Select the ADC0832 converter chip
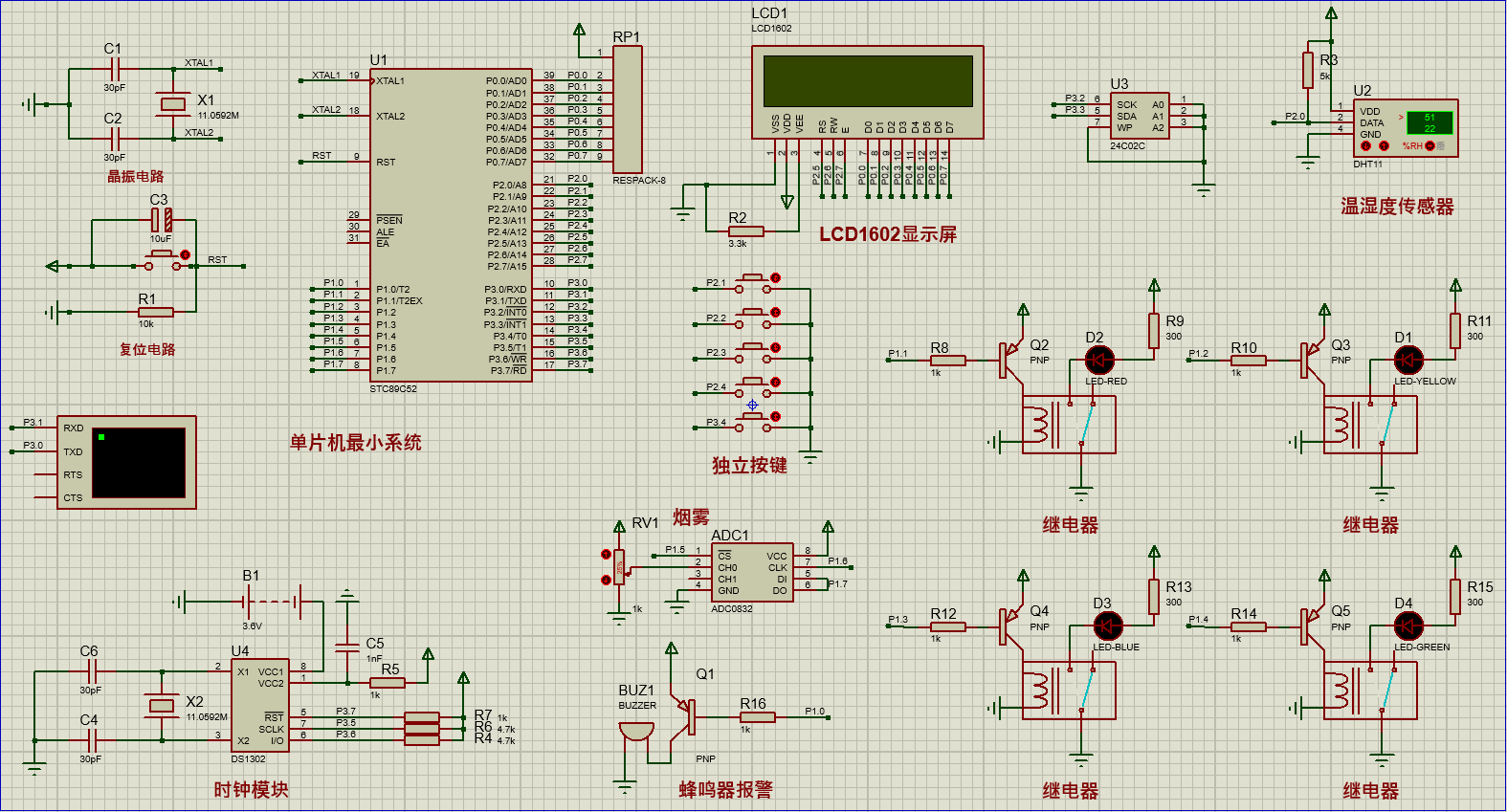1507x812 pixels. pos(751,572)
